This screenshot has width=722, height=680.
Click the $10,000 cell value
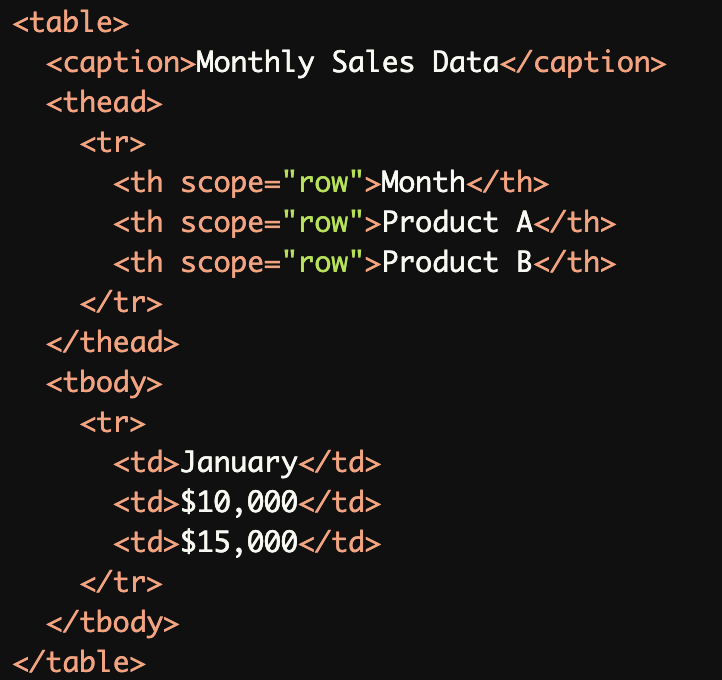coord(239,503)
